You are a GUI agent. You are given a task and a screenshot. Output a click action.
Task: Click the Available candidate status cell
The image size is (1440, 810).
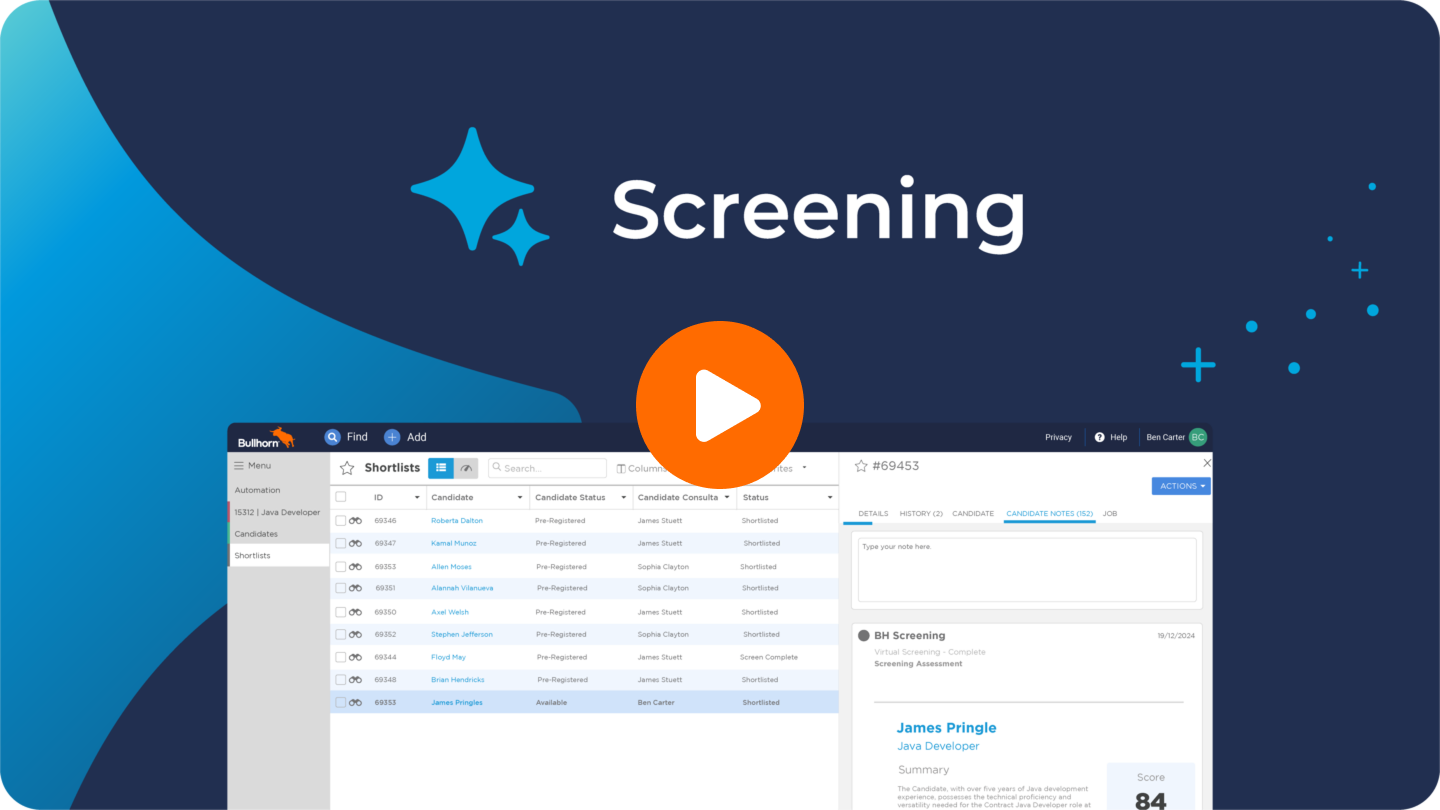coord(551,703)
